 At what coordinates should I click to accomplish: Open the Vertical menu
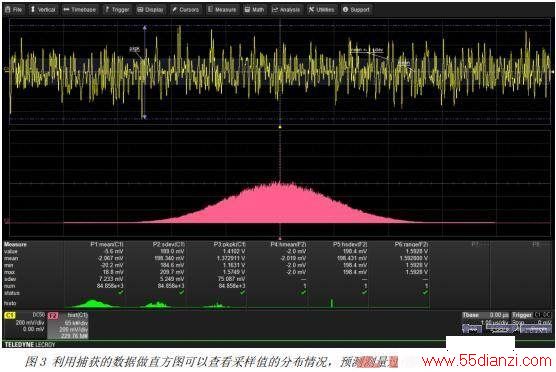pyautogui.click(x=43, y=10)
